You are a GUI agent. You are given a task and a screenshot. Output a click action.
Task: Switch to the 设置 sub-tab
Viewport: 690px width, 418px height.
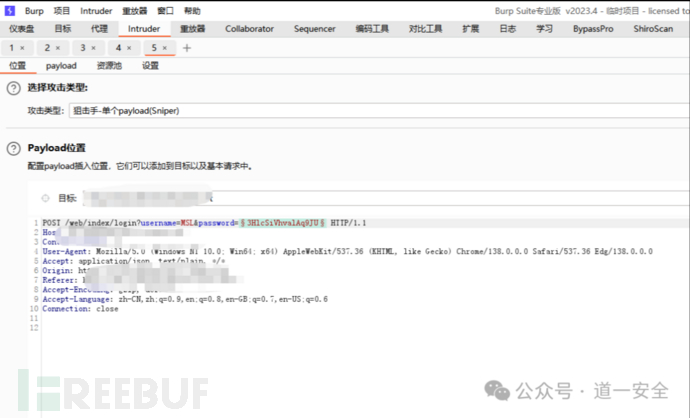coord(150,66)
